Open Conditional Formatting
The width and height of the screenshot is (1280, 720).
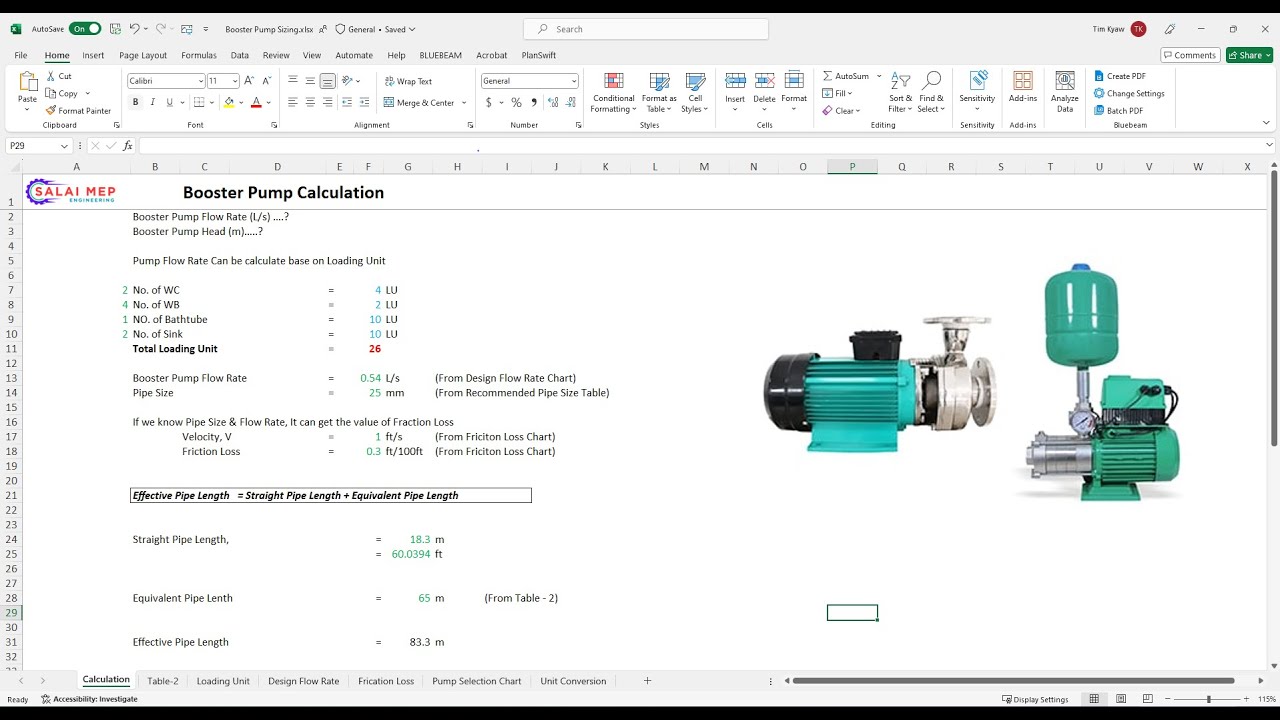click(x=614, y=92)
